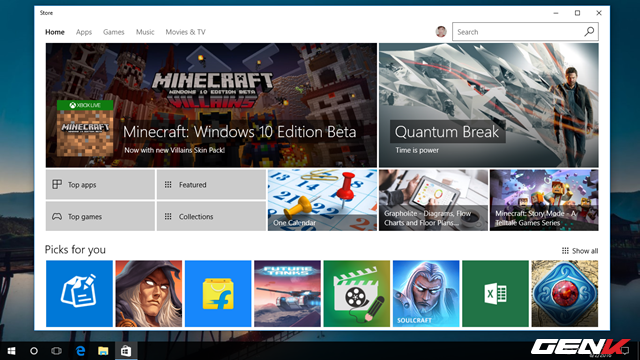640x360 pixels.
Task: Click 'Now with new Villains Skin Pack!' text
Action: point(174,150)
